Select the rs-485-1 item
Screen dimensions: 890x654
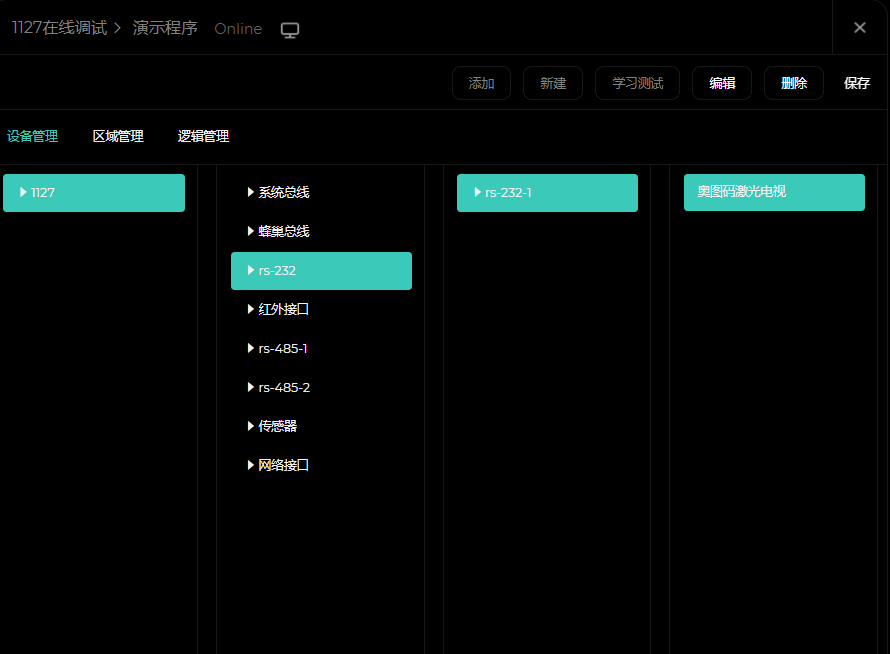tap(321, 348)
